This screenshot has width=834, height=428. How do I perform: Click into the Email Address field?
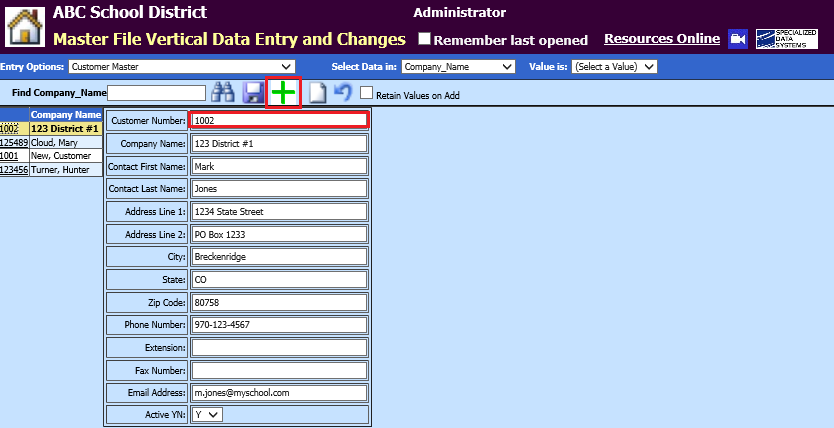(279, 392)
